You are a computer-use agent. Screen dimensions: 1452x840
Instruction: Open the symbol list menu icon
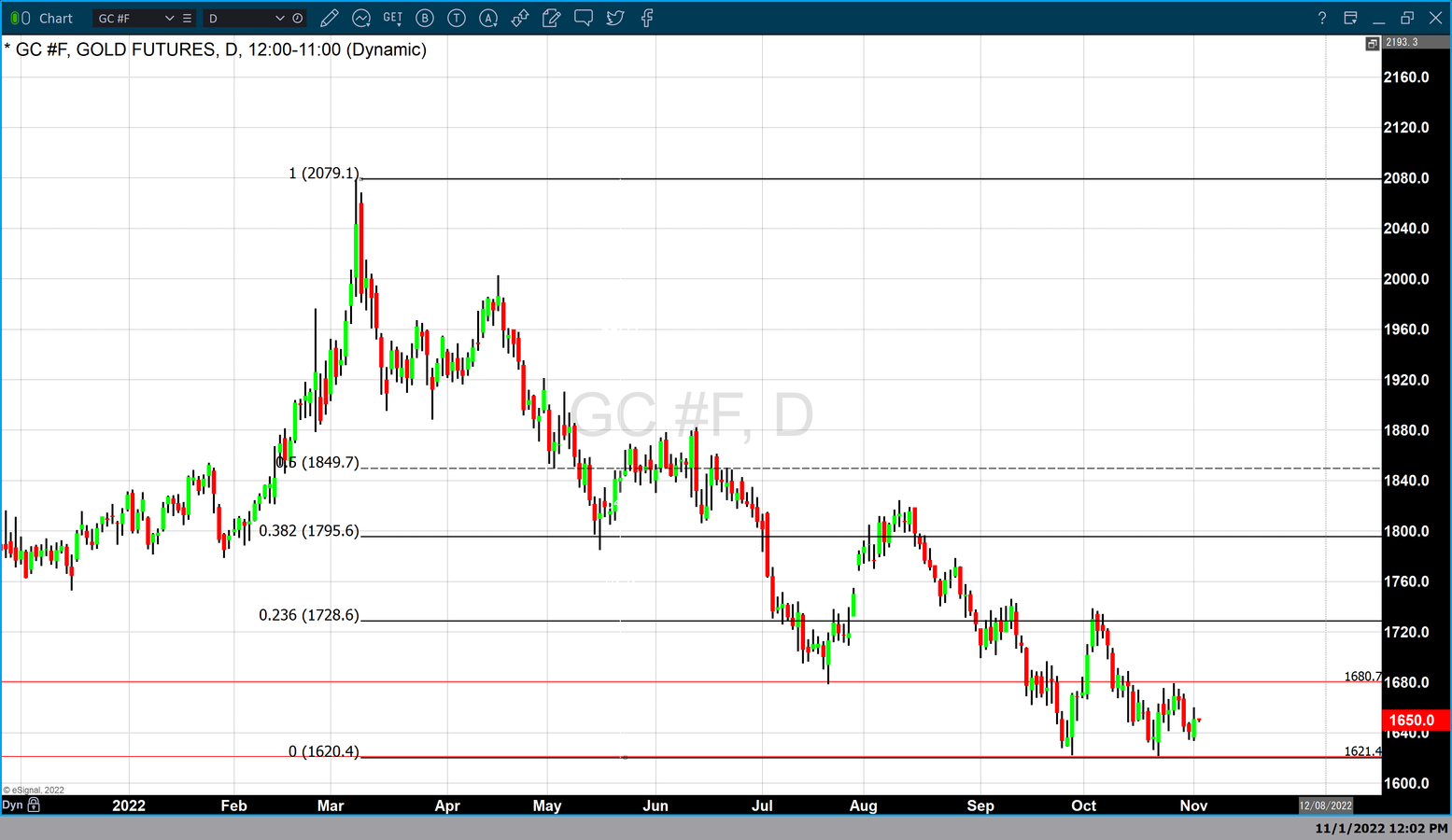(x=188, y=18)
